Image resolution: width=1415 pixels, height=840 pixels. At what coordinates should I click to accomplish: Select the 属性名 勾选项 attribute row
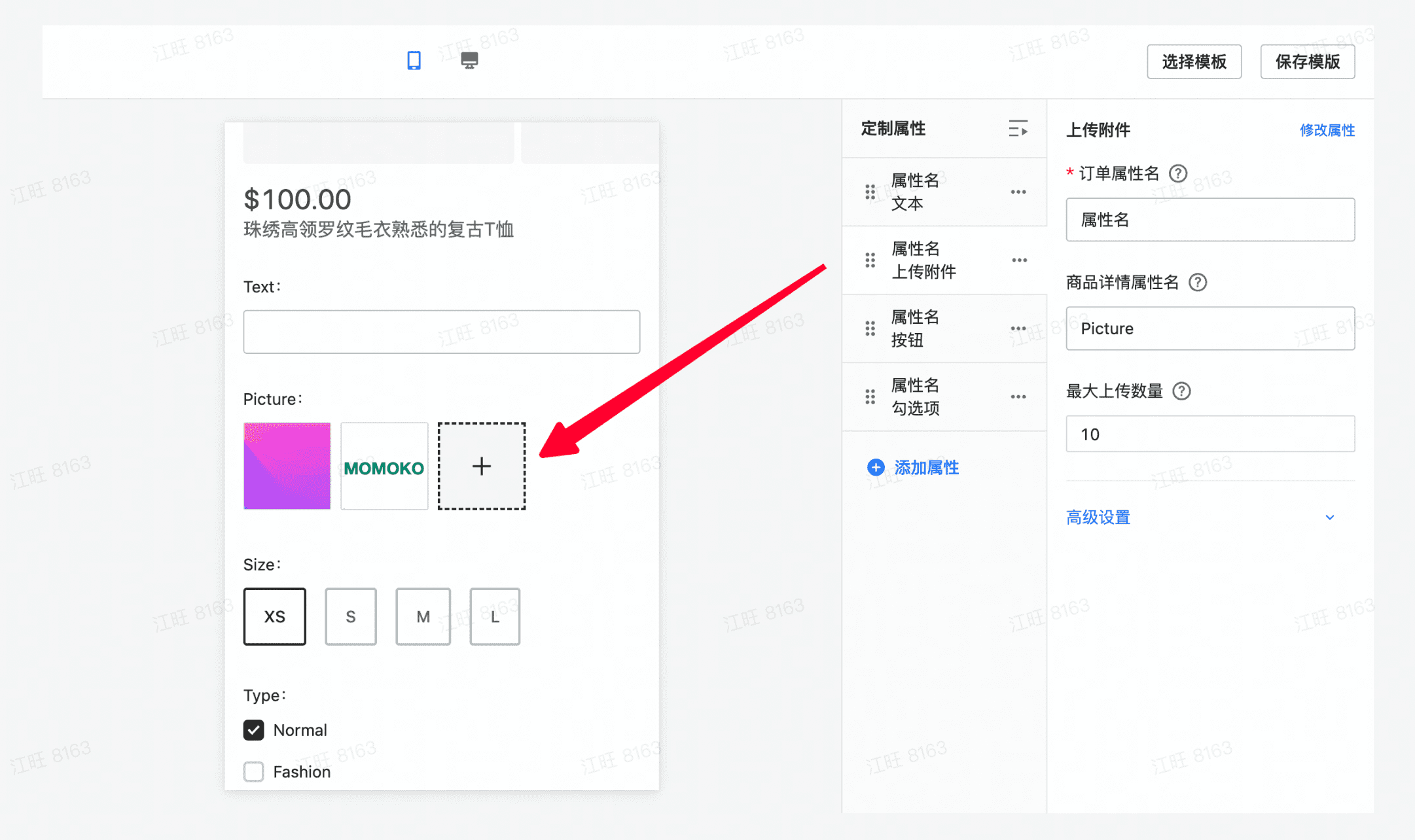[x=944, y=396]
